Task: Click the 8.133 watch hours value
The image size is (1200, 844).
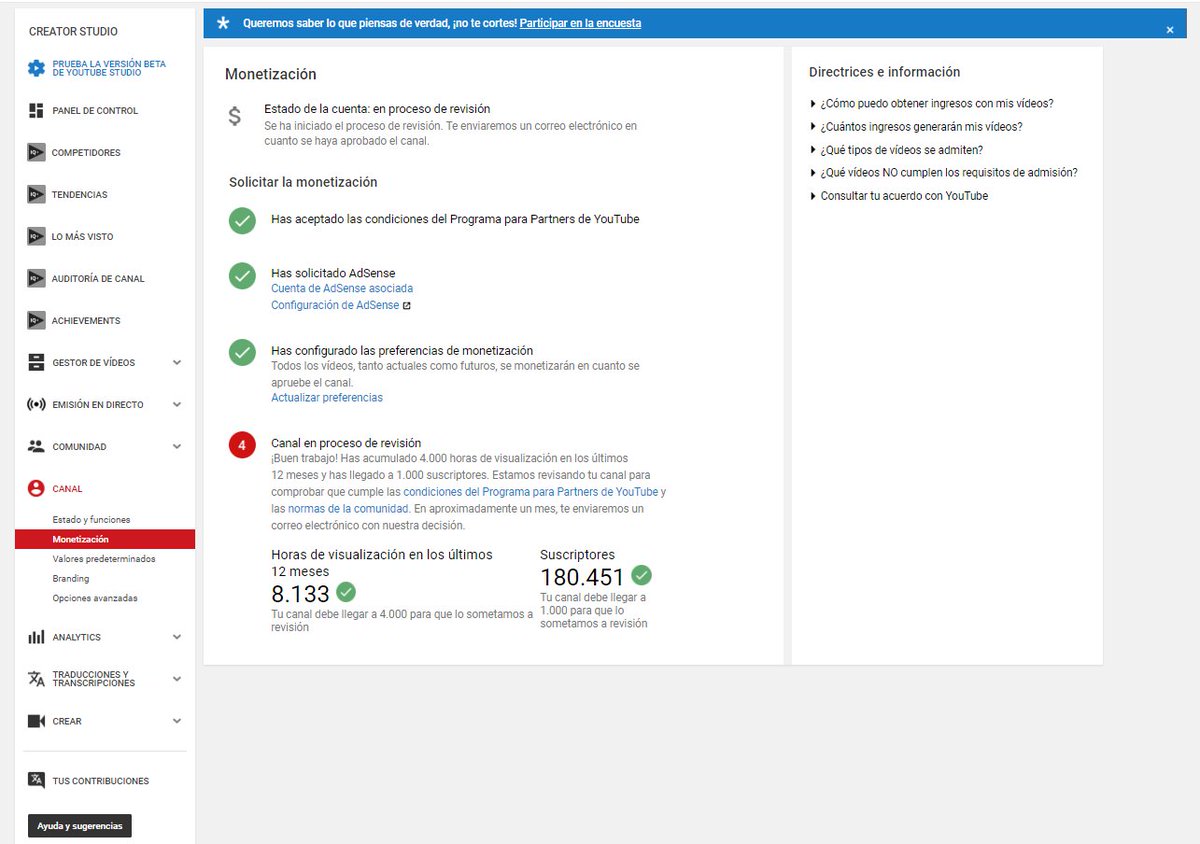Action: 300,594
